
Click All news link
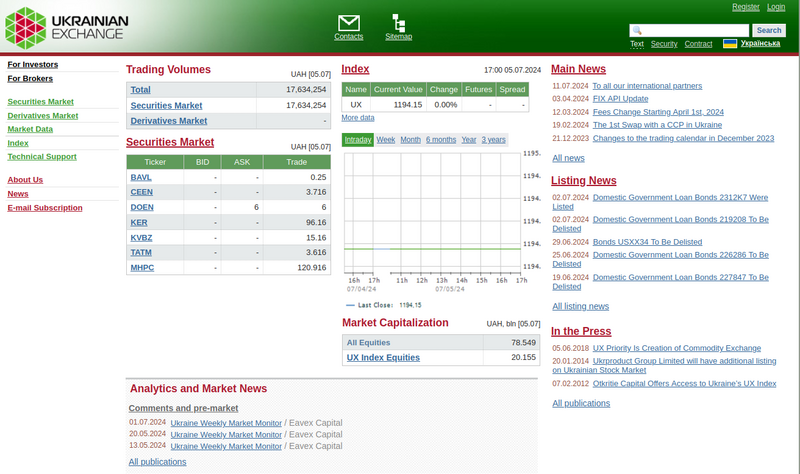[568, 158]
